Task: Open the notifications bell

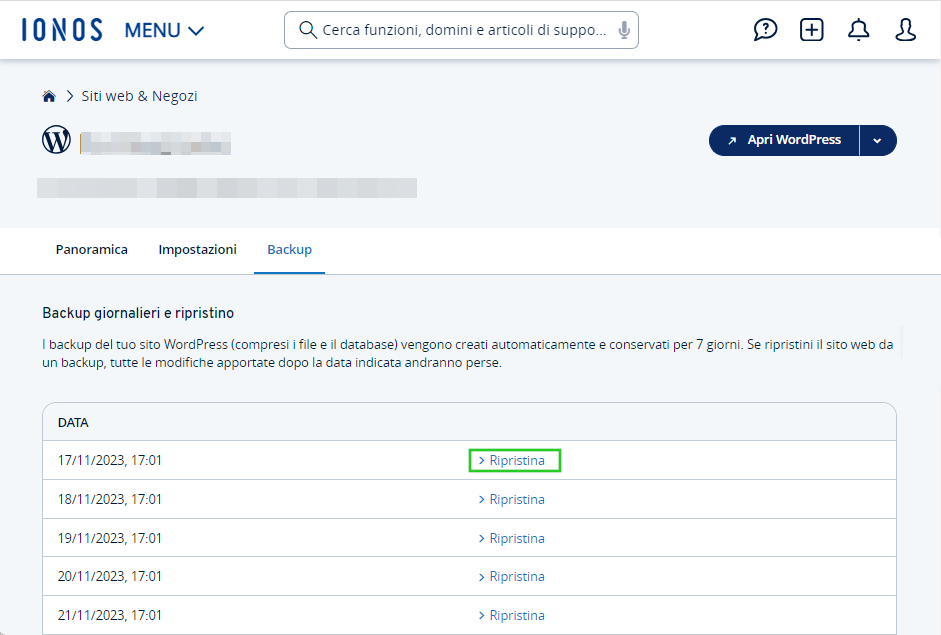Action: [858, 29]
